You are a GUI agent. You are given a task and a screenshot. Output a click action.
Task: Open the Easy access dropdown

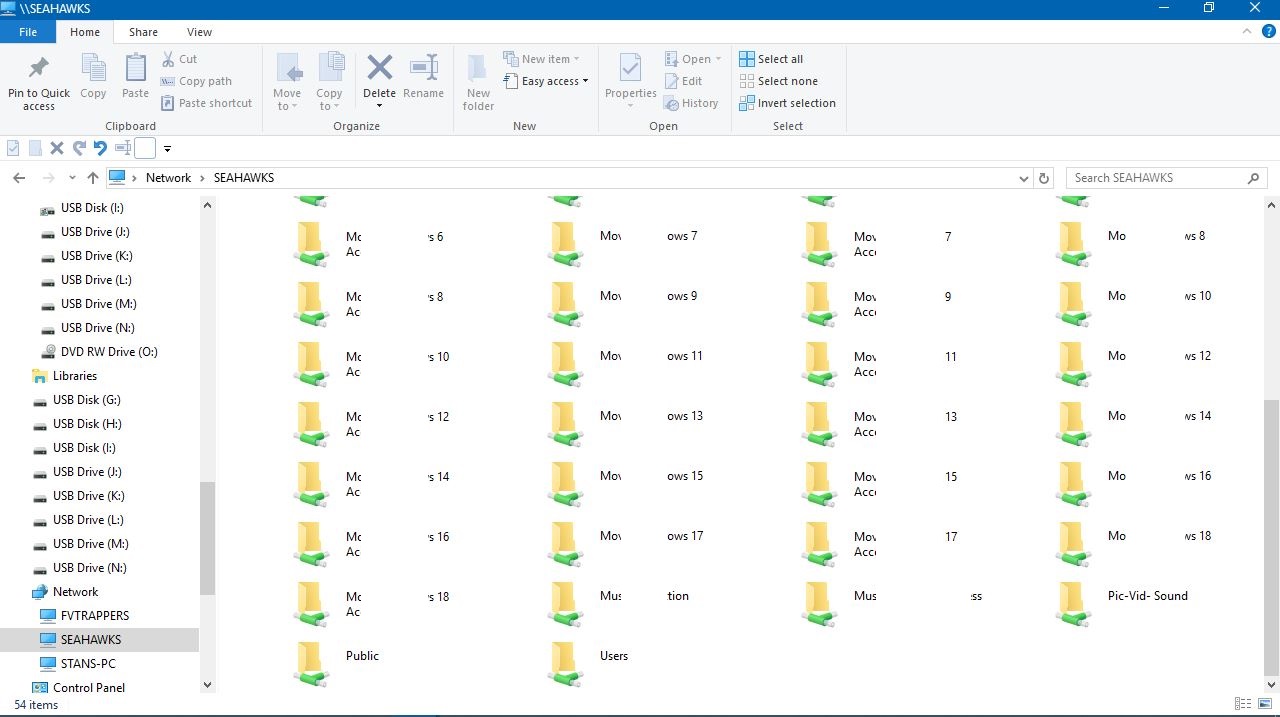[x=546, y=81]
